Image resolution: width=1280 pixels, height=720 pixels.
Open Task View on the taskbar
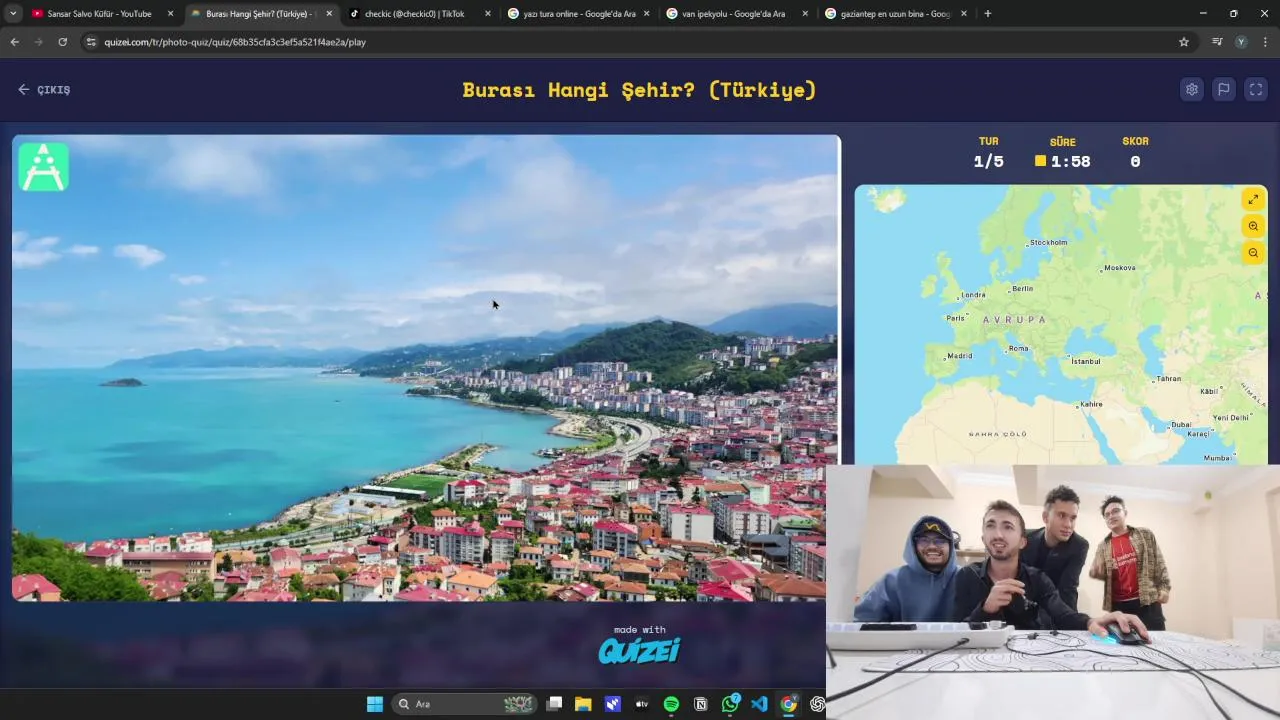555,704
